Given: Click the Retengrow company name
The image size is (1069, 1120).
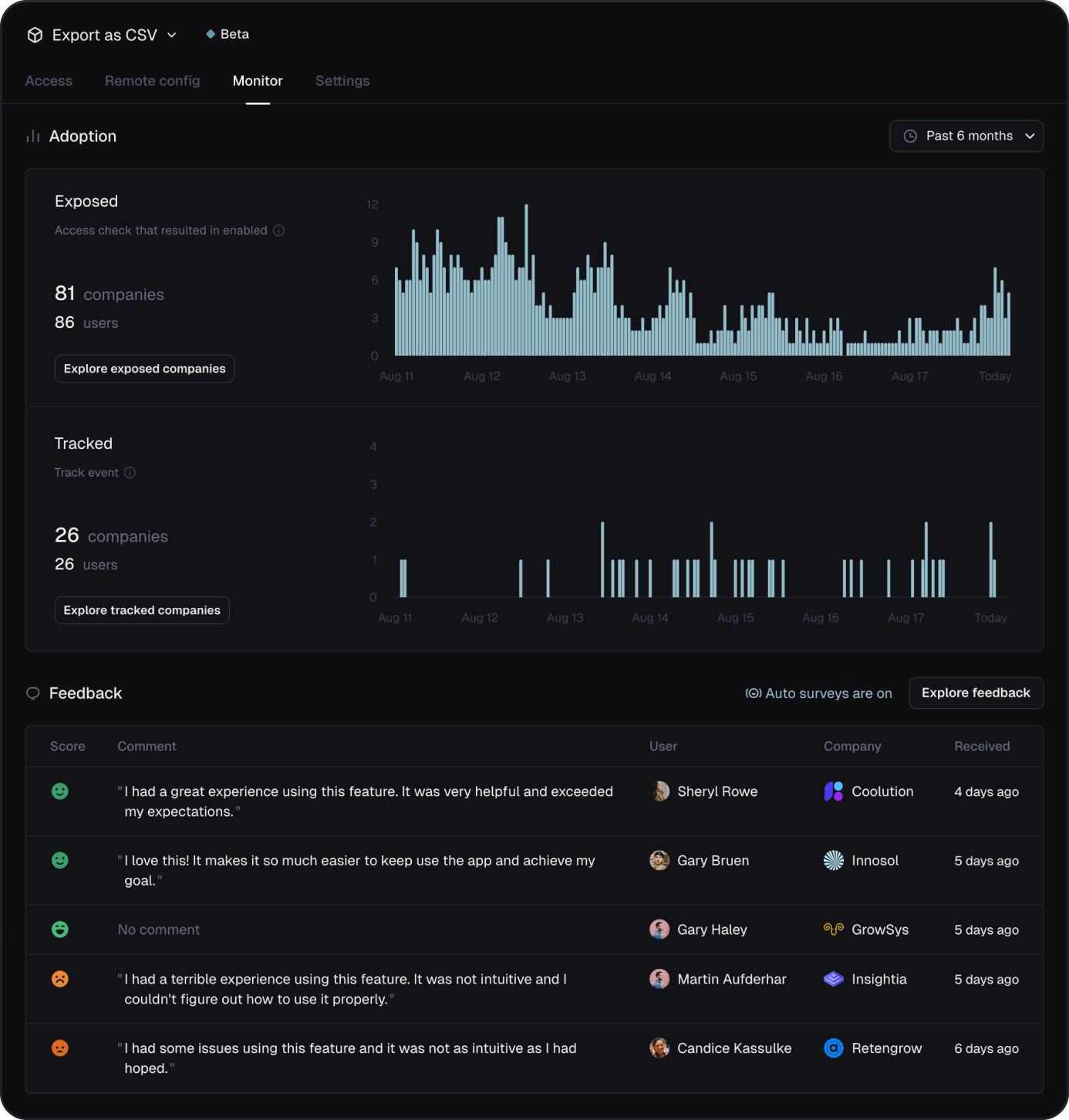Looking at the screenshot, I should (887, 1048).
